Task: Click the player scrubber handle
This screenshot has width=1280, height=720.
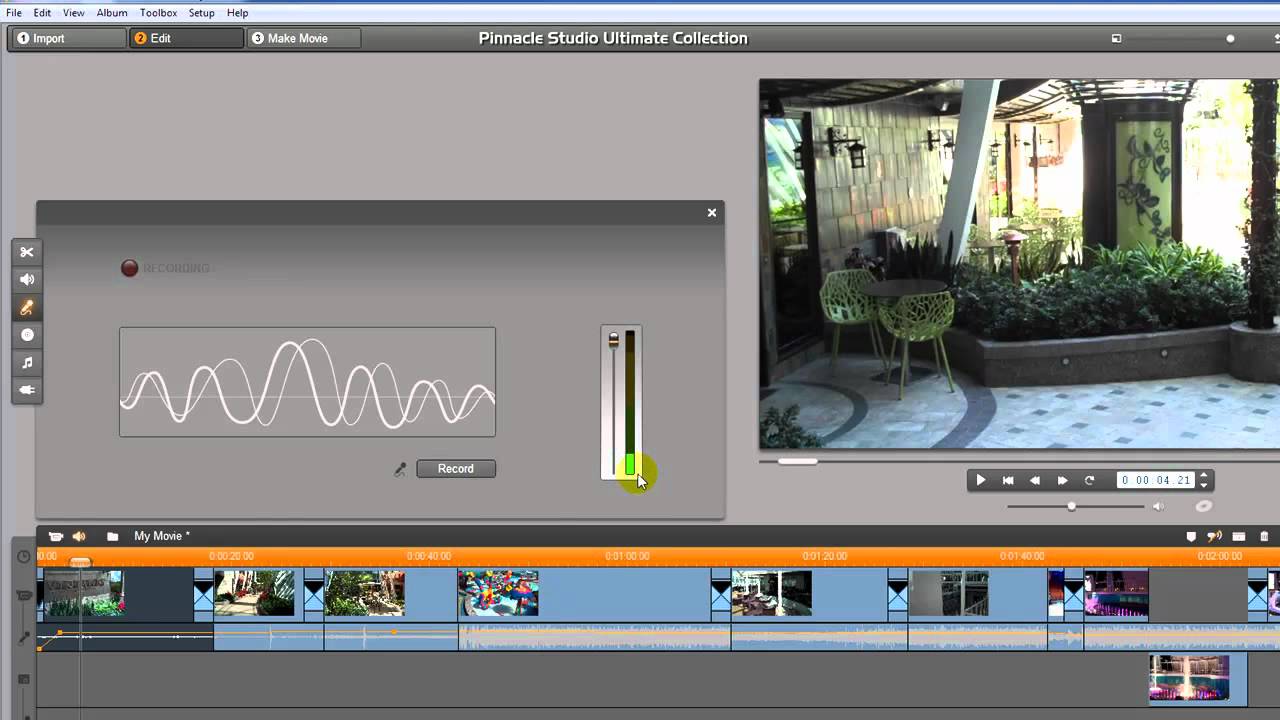Action: click(797, 461)
